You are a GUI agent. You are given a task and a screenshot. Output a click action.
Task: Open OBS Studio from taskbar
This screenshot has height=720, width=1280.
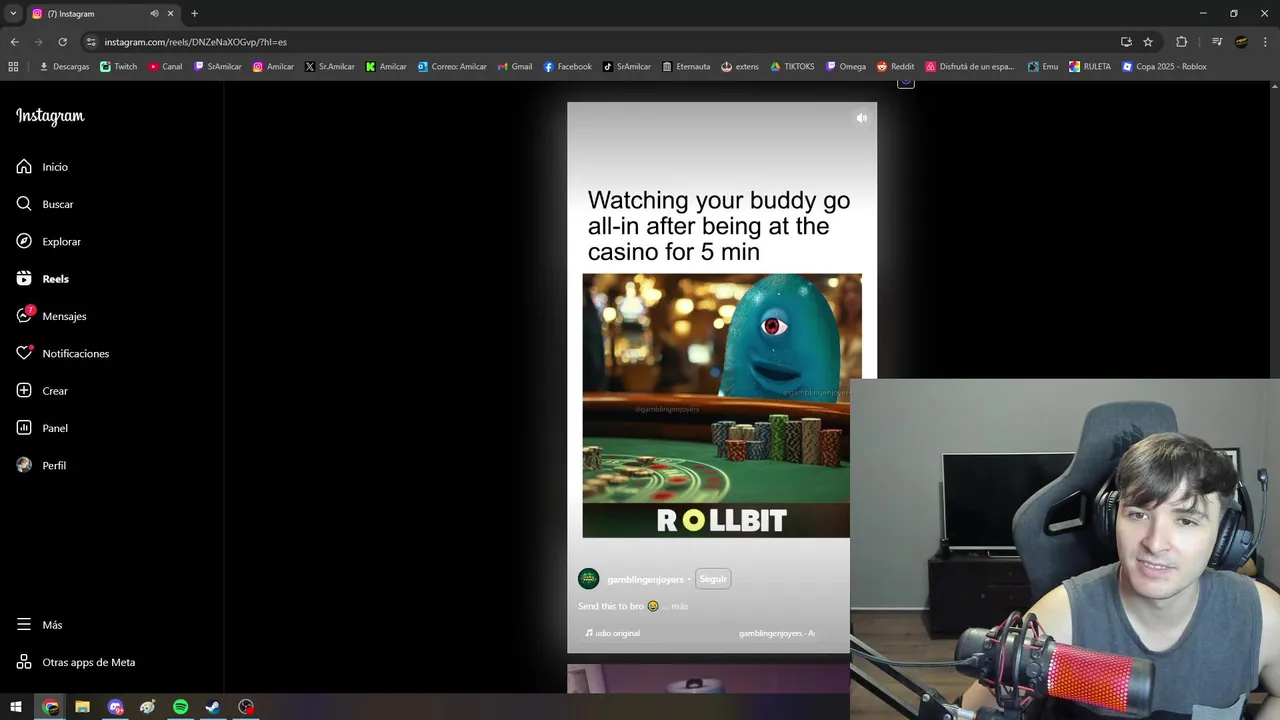click(x=246, y=707)
